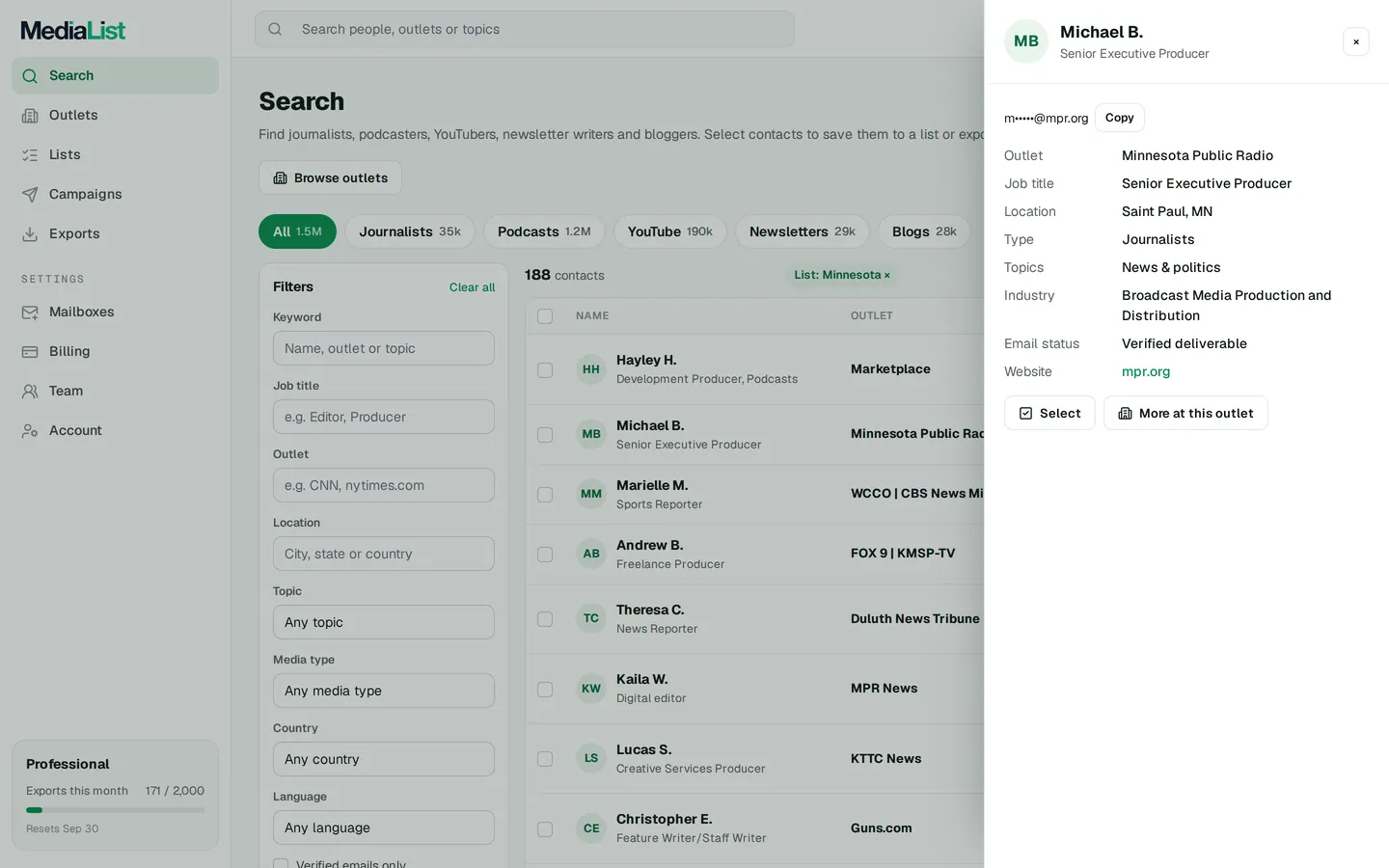This screenshot has width=1389, height=868.
Task: Check the box for Theresa C.
Action: pos(545,619)
